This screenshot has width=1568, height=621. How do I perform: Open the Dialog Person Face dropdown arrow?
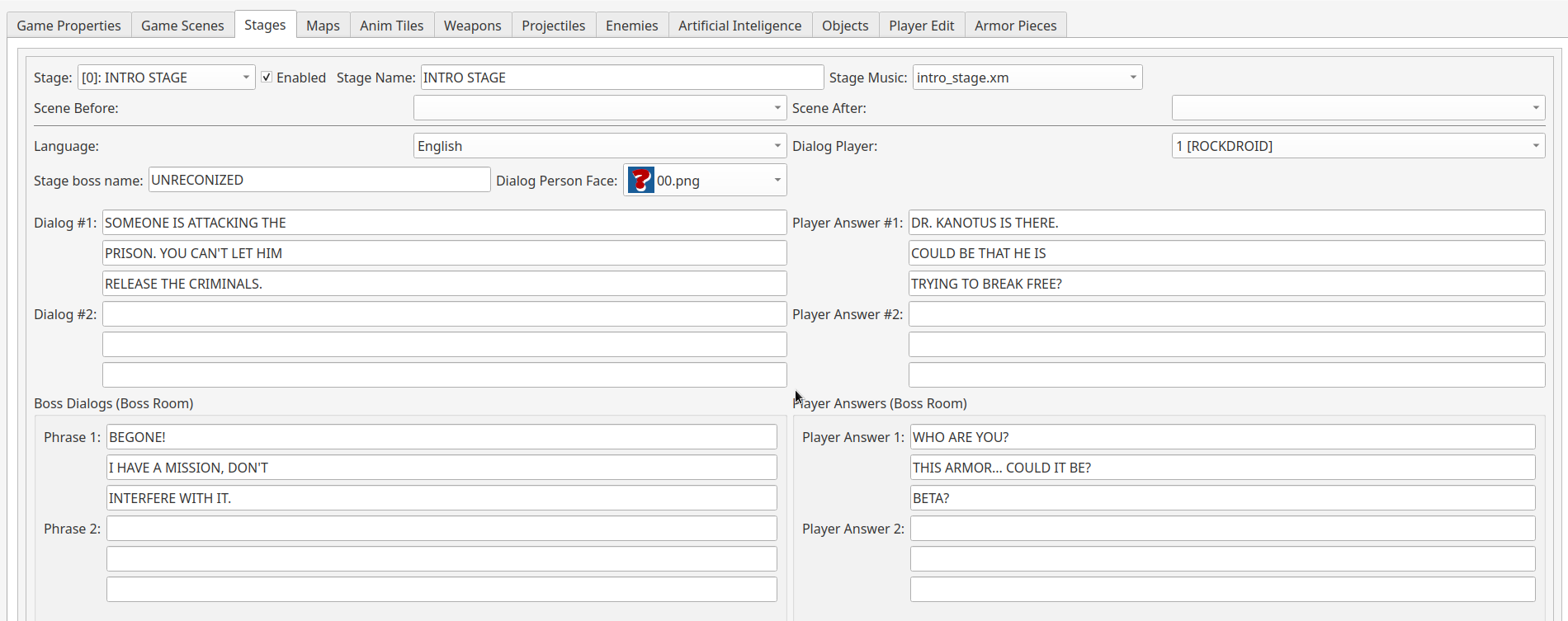(x=777, y=181)
